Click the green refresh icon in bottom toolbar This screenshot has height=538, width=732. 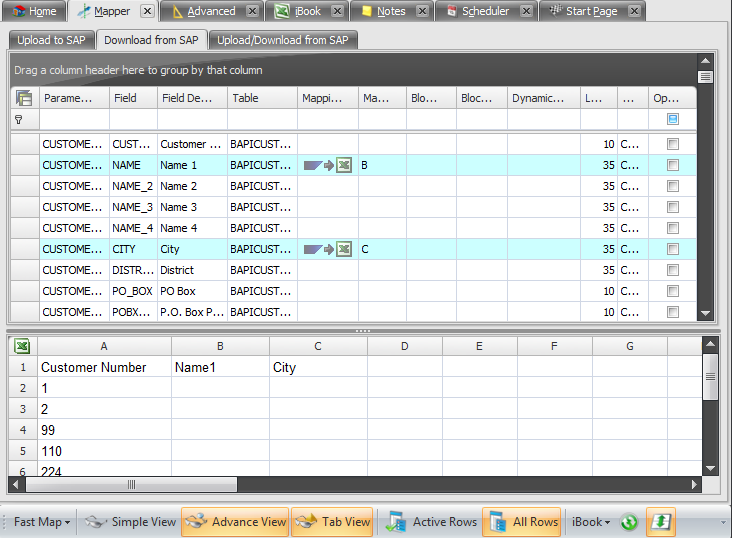pos(629,522)
